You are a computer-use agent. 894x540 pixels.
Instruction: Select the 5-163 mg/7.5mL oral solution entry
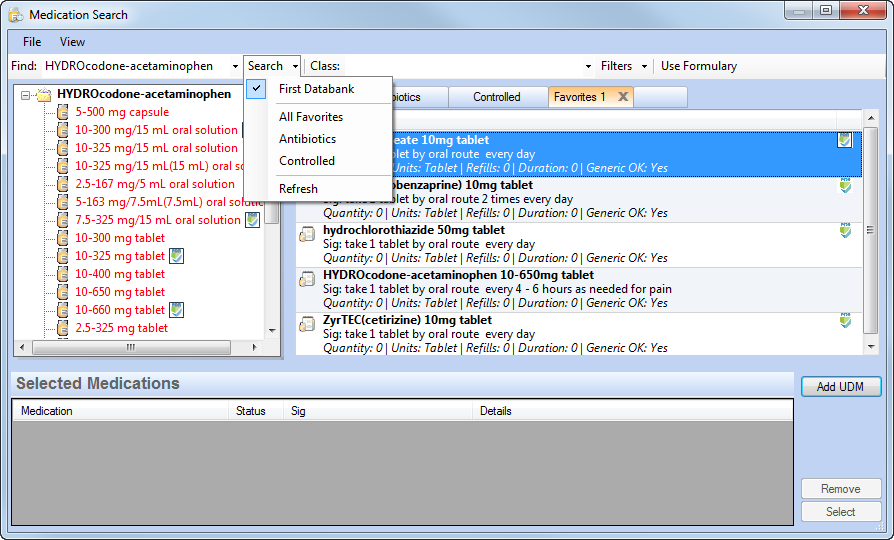(x=169, y=202)
